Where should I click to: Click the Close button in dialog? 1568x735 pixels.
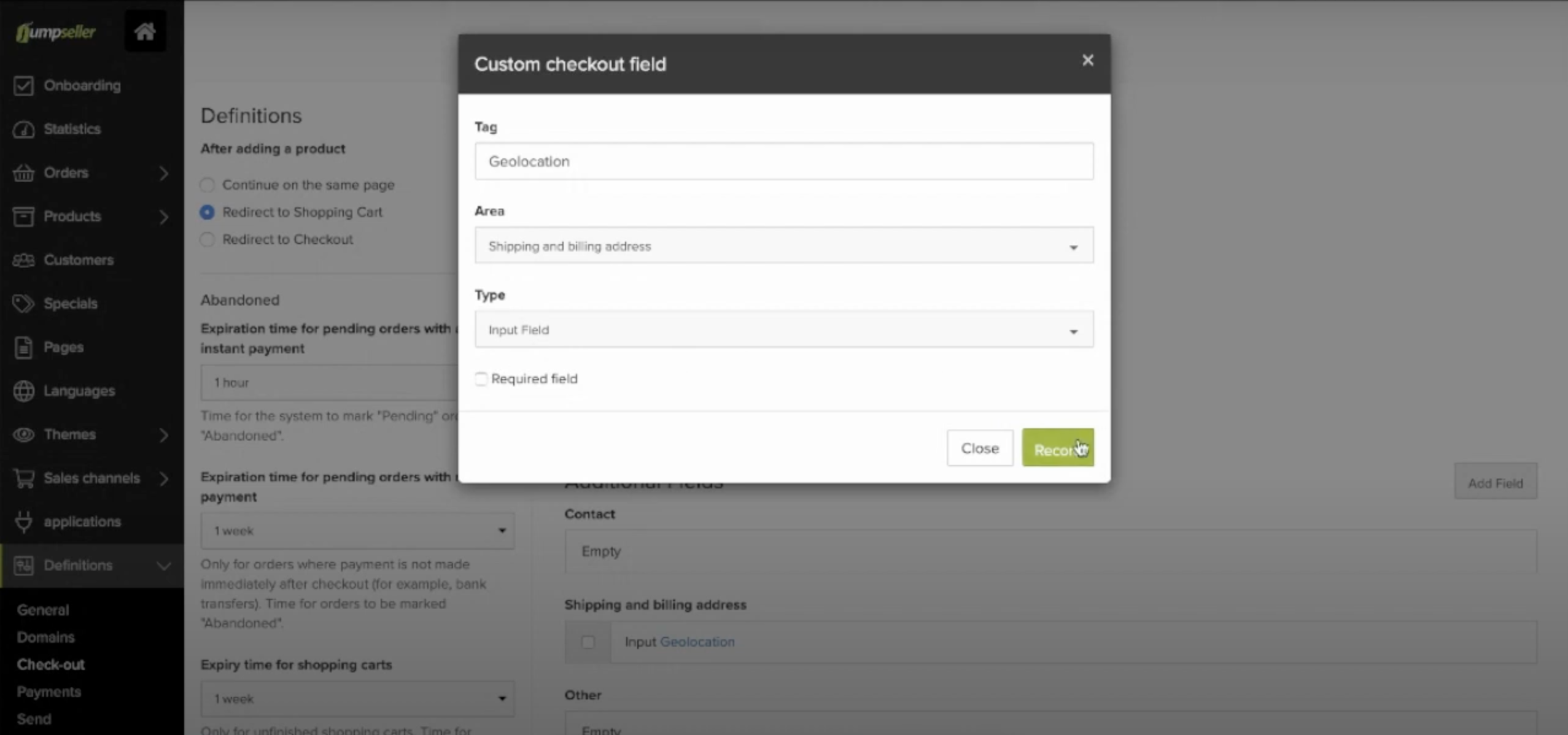coord(980,448)
